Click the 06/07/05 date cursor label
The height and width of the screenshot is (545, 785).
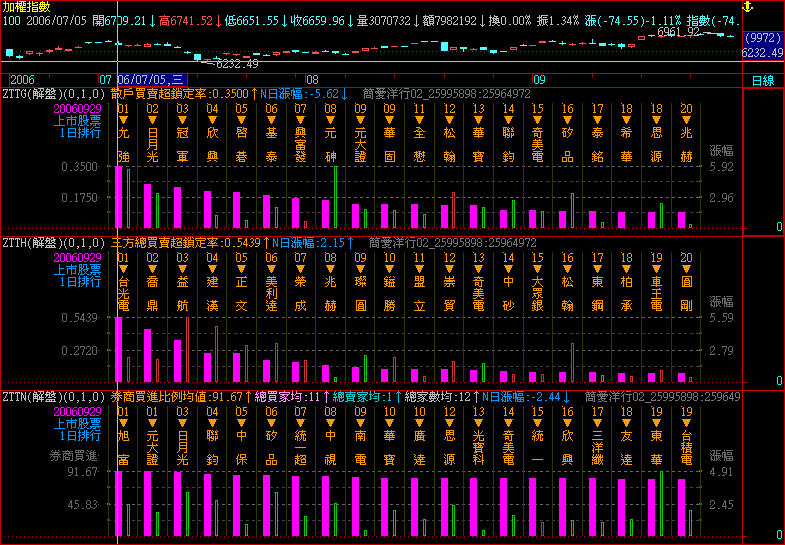click(x=150, y=79)
